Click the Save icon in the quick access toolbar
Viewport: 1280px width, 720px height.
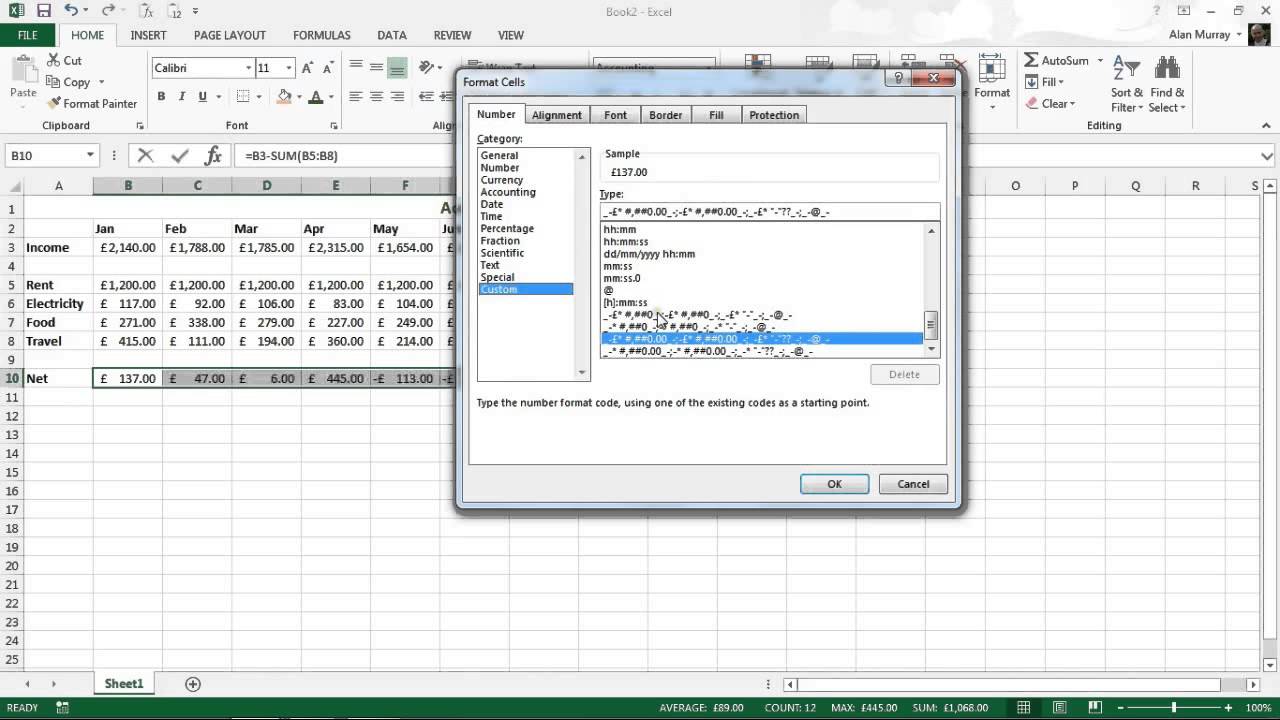coord(43,11)
